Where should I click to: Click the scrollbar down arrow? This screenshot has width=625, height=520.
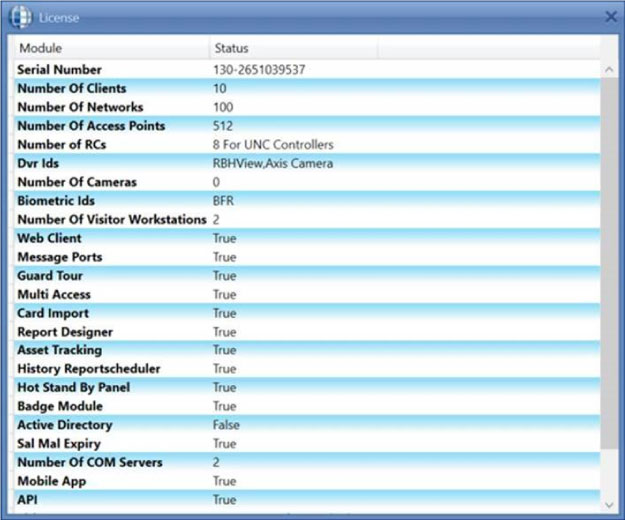point(608,503)
